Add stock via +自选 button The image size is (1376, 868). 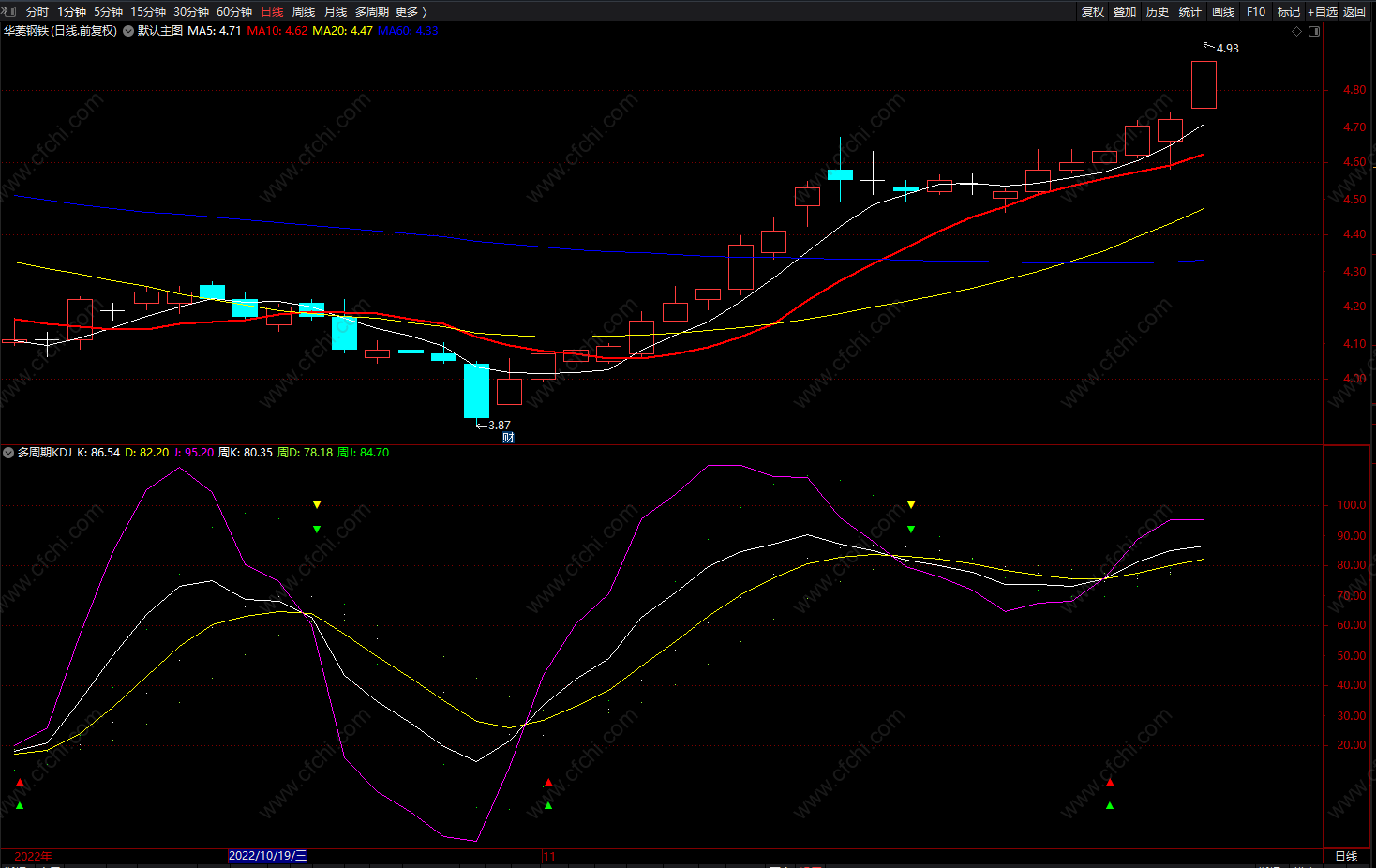(1323, 11)
